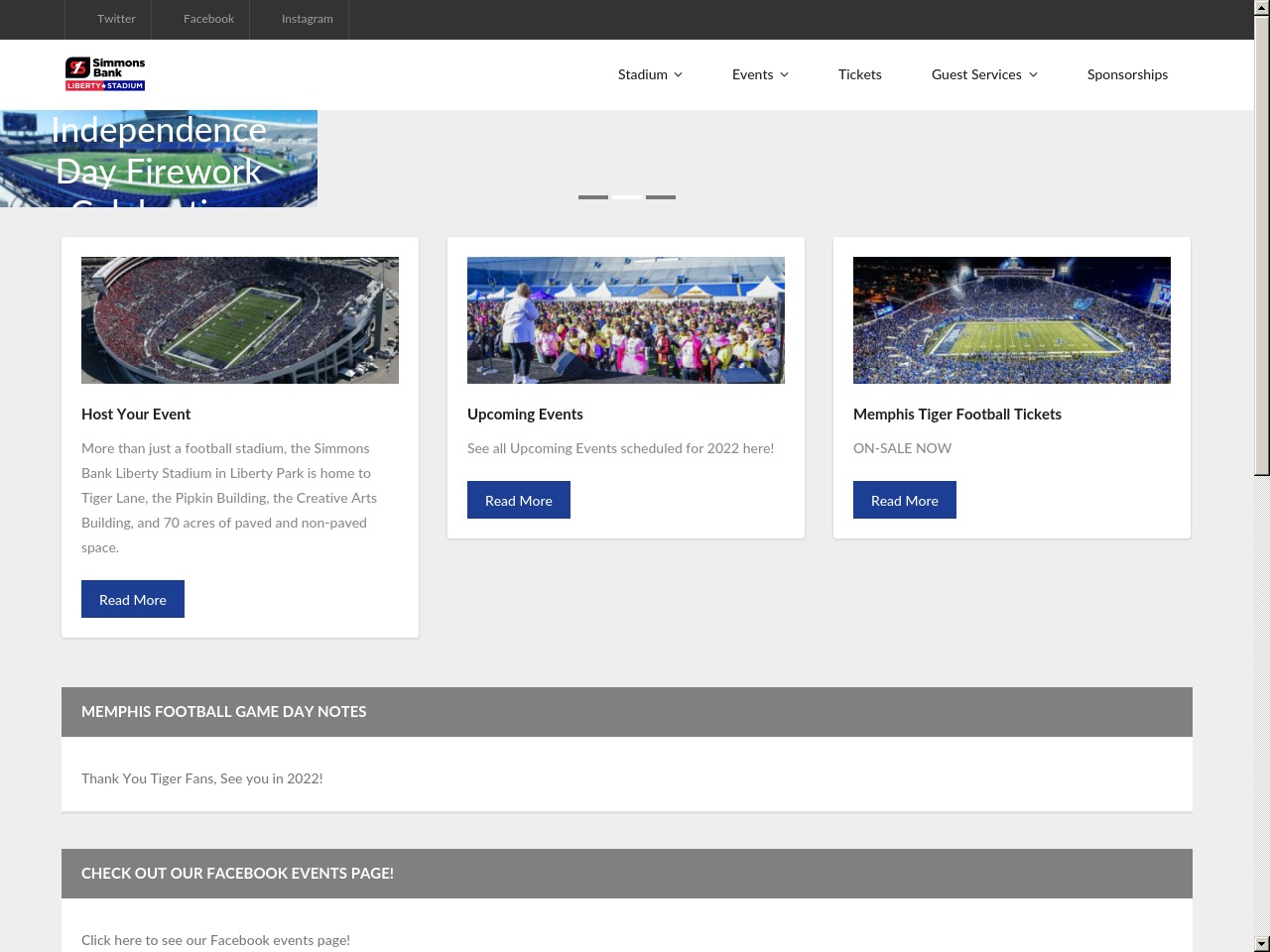Click the 'ON-SALE NOW' text
1270x952 pixels.
pos(902,448)
